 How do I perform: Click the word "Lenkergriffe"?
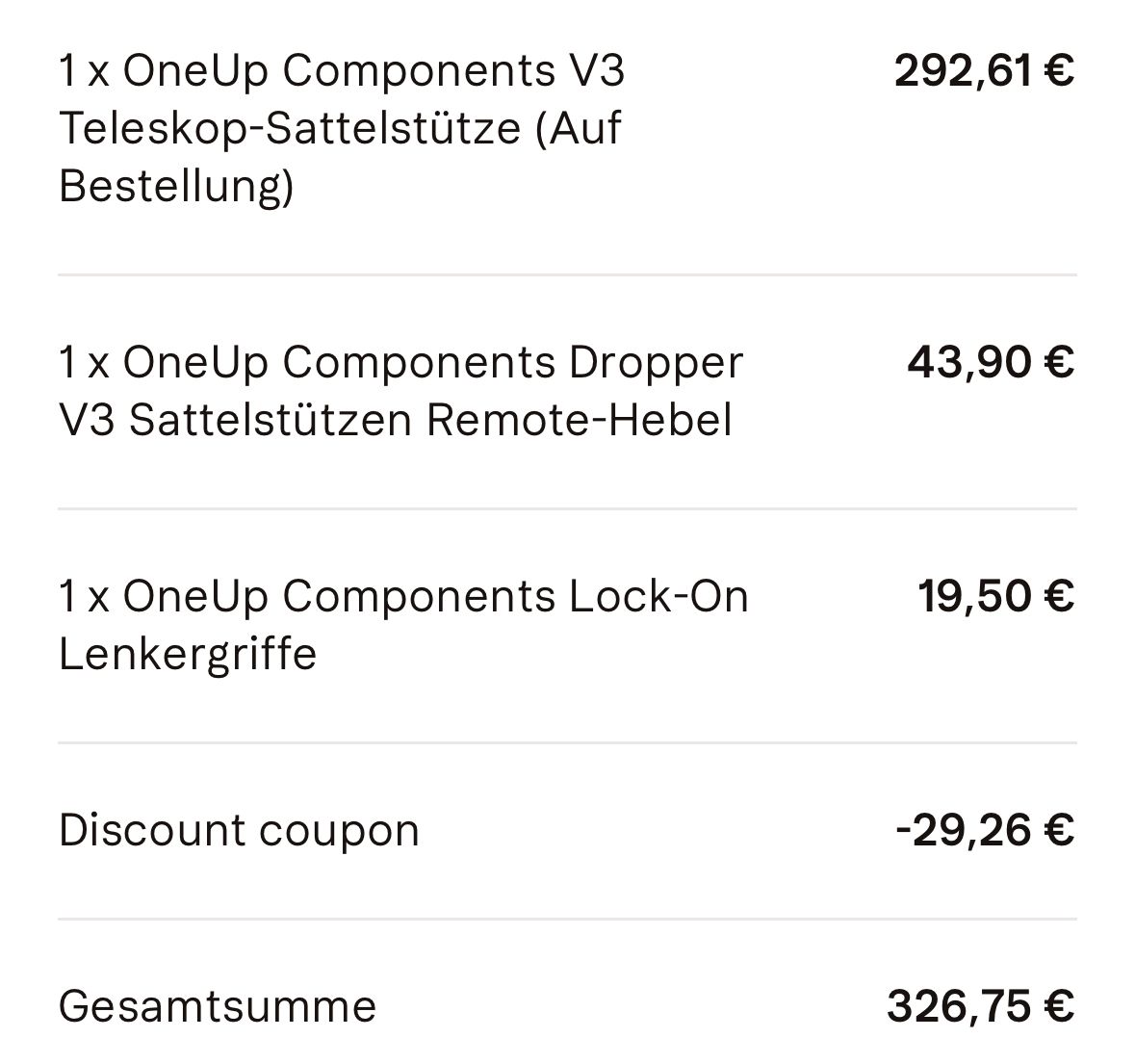click(x=188, y=655)
